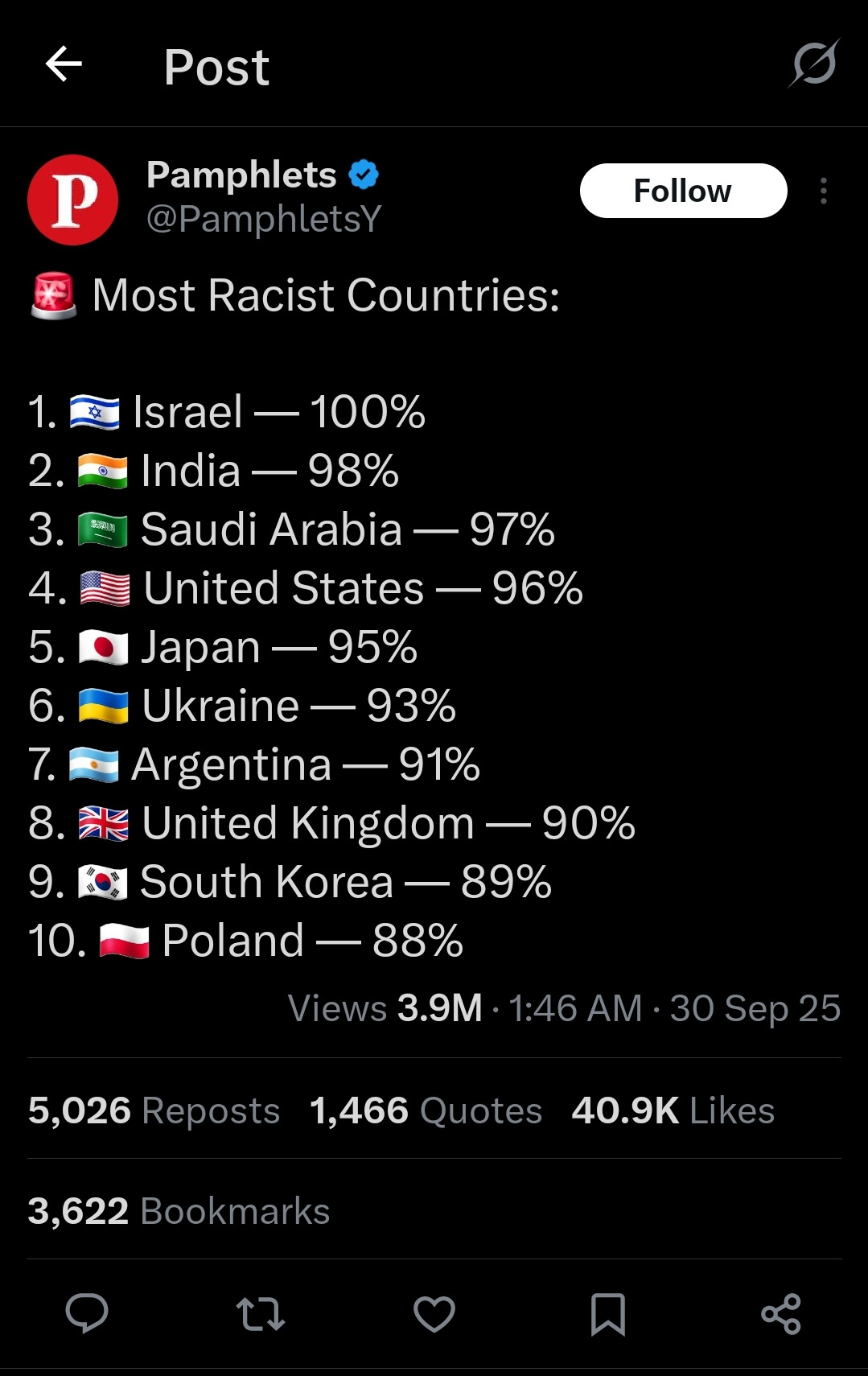868x1376 pixels.
Task: Open the three-dot more options menu
Action: (823, 191)
